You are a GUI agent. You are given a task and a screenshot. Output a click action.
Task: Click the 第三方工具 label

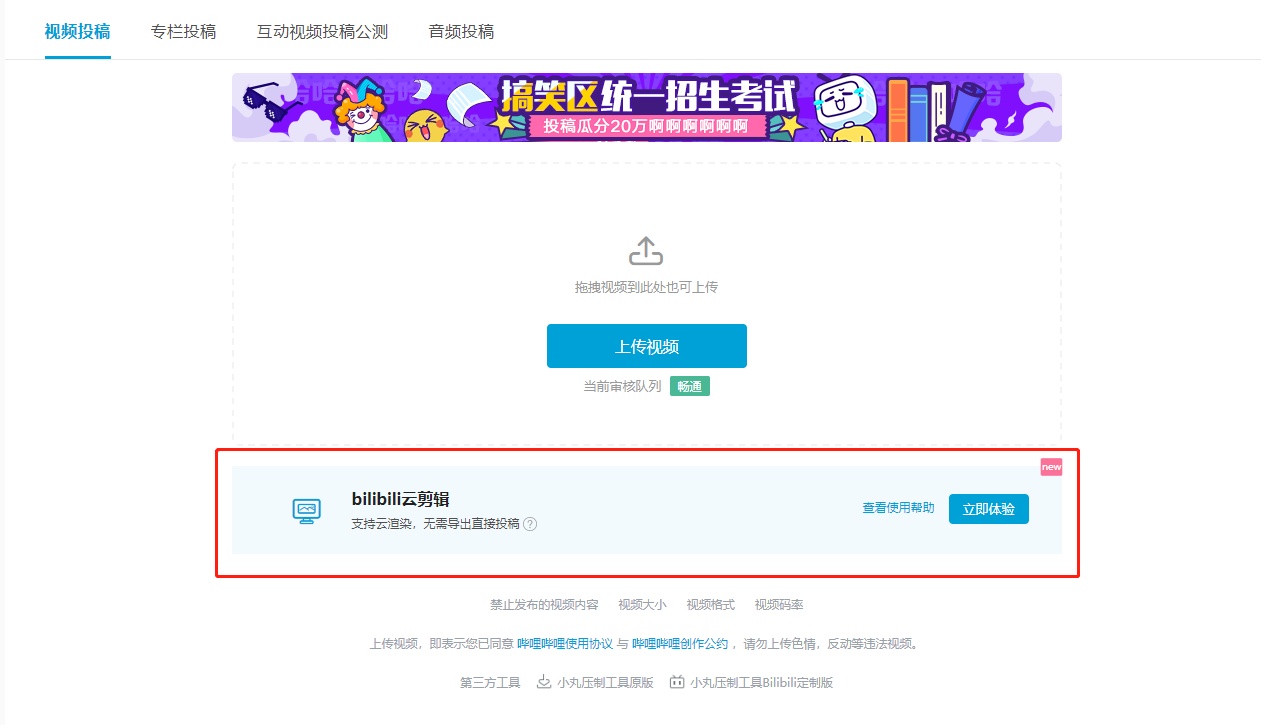490,683
